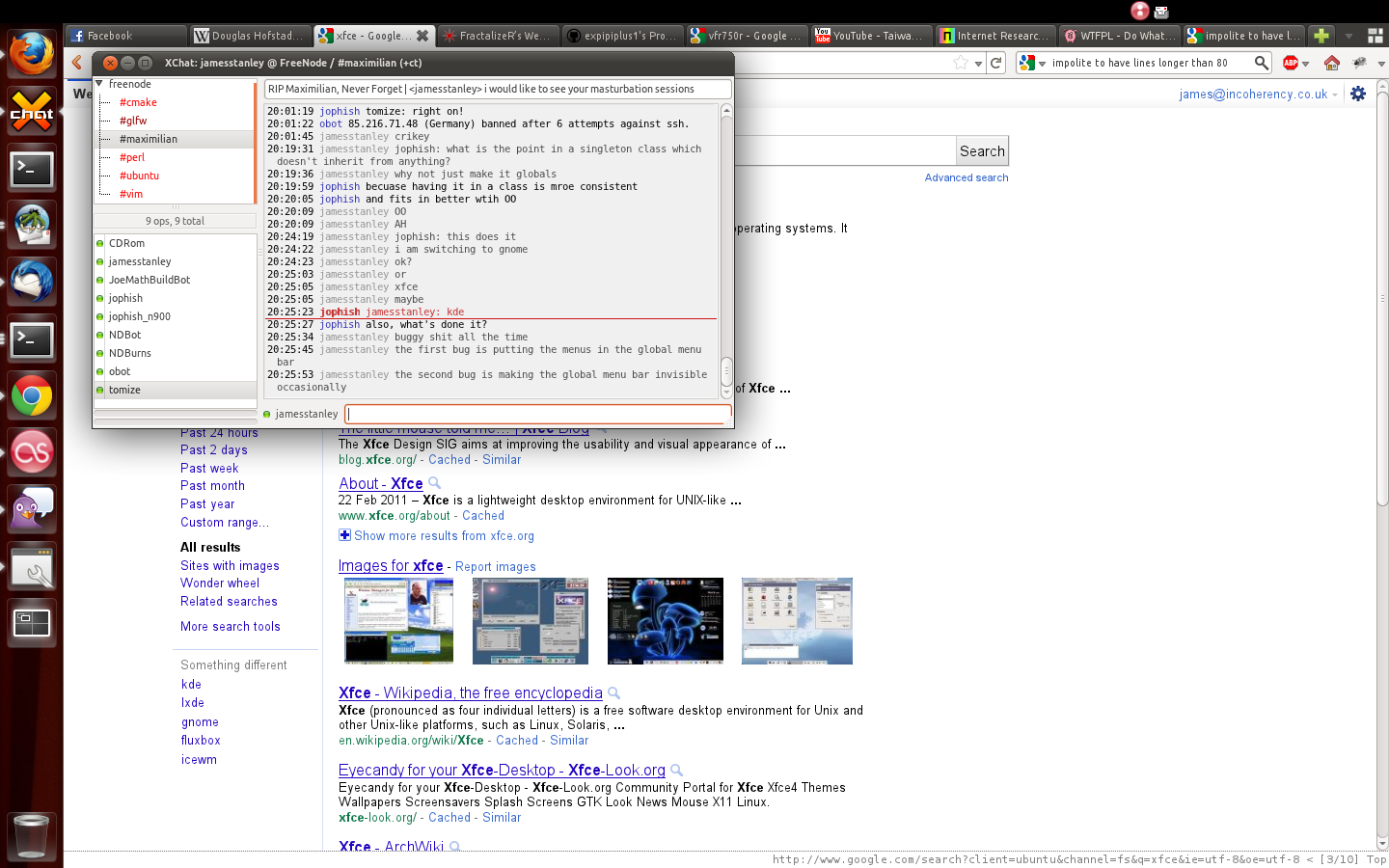Launch Thunderbird from the dock
The width and height of the screenshot is (1389, 868).
[x=32, y=283]
